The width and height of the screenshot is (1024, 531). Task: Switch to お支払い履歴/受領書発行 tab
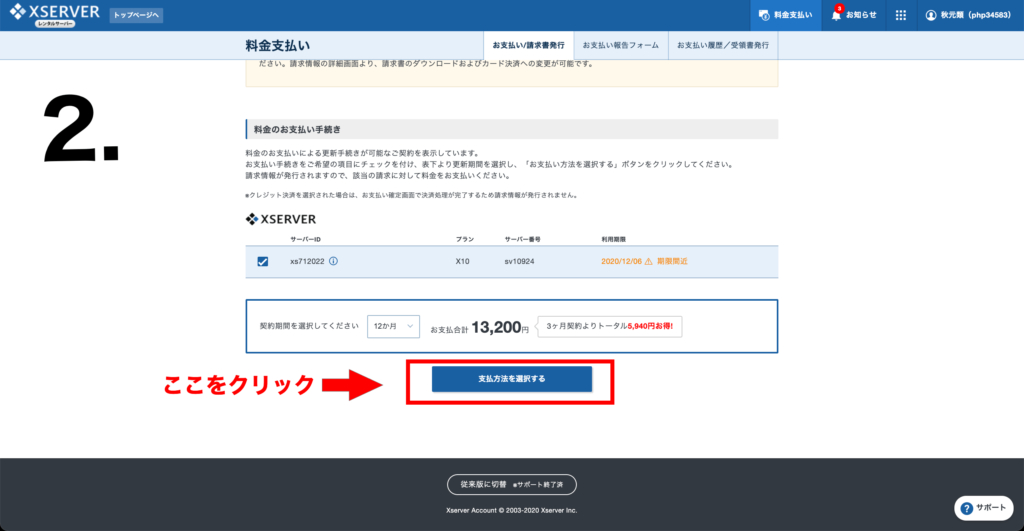click(x=723, y=46)
